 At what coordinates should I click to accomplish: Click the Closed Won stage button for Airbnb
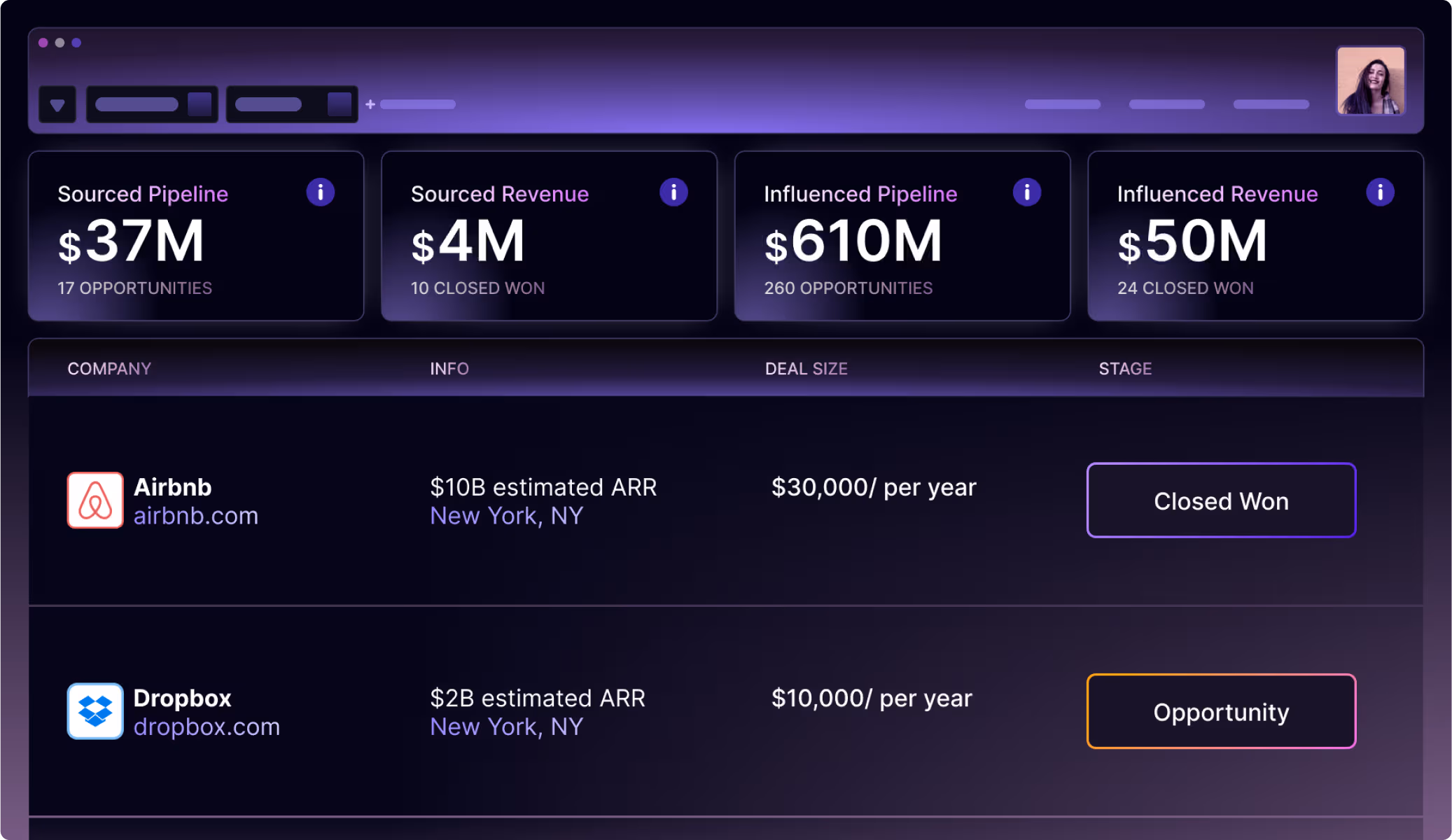pyautogui.click(x=1220, y=500)
